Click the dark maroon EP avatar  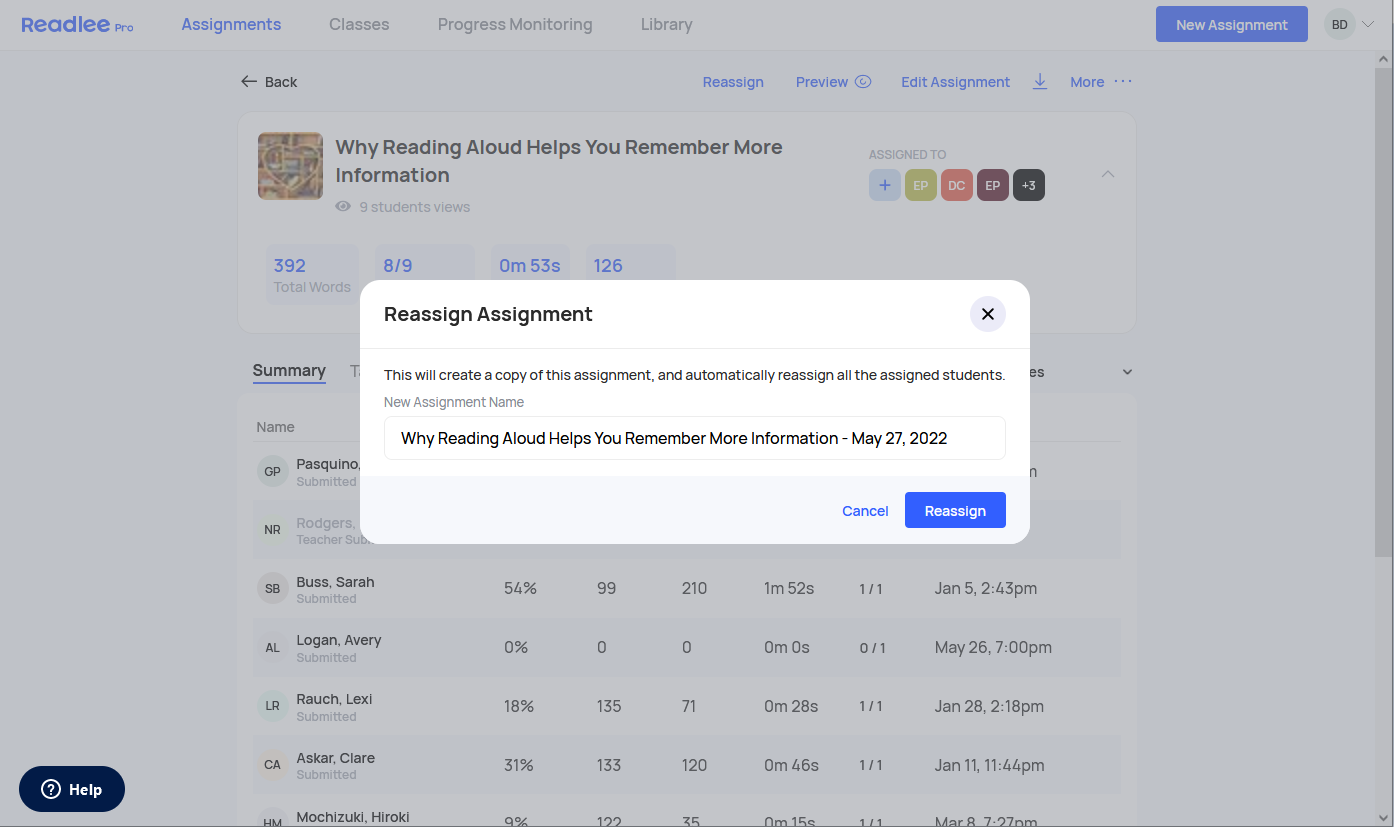[x=993, y=185]
